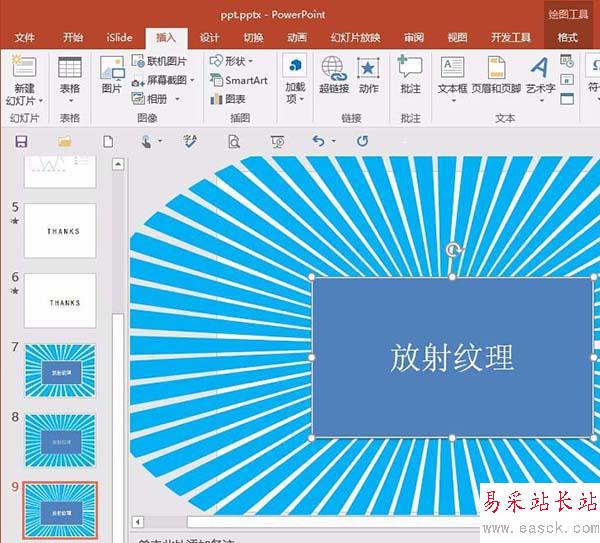The image size is (600, 543).
Task: Click the Print Preview icon
Action: [234, 142]
